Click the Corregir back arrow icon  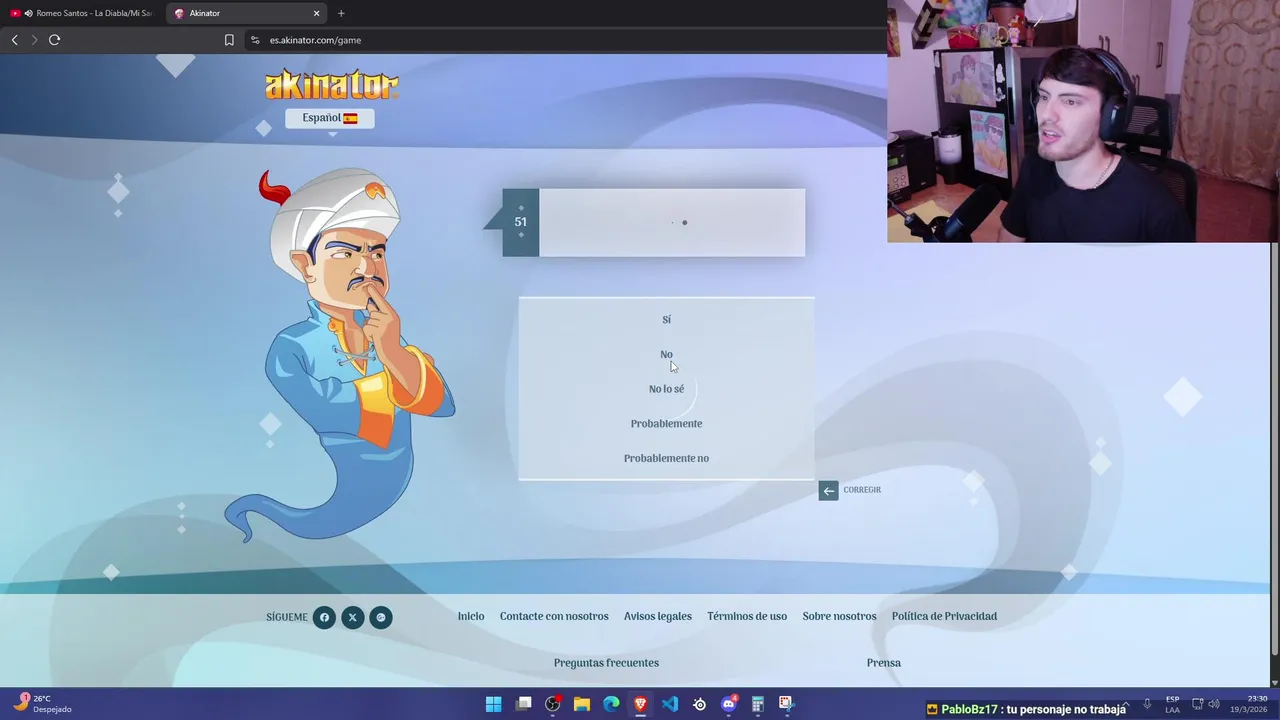[x=828, y=490]
